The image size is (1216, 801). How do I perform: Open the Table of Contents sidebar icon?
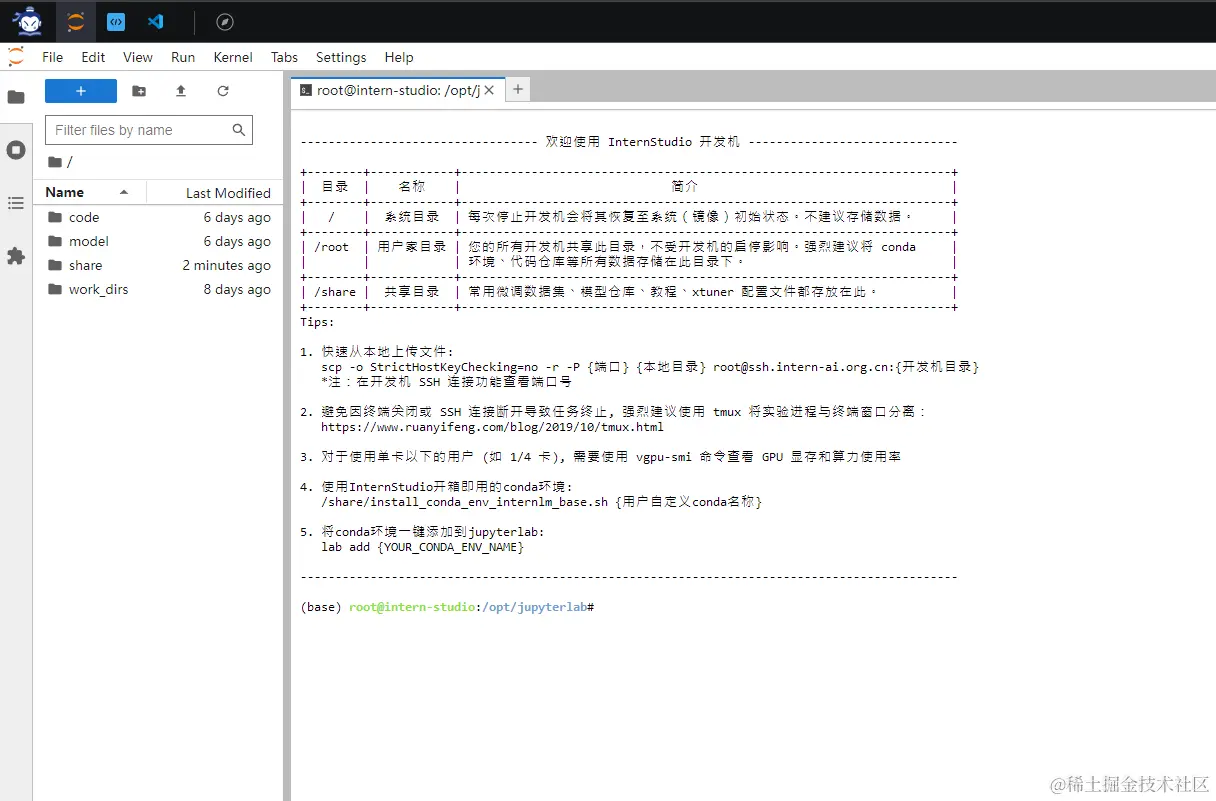tap(16, 203)
